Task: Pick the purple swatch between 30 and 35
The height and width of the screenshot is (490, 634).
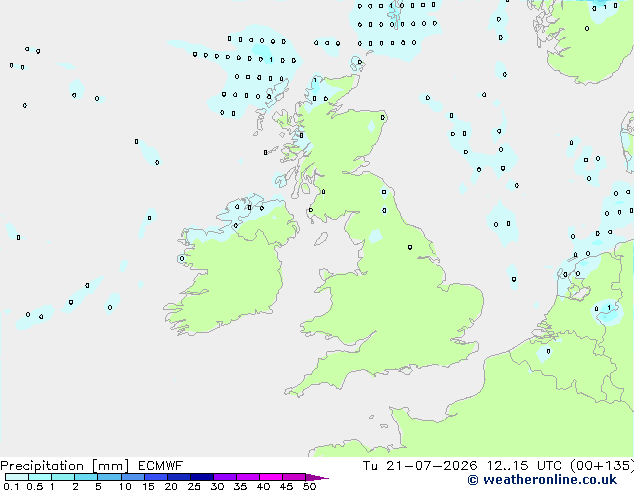Action: (x=225, y=477)
